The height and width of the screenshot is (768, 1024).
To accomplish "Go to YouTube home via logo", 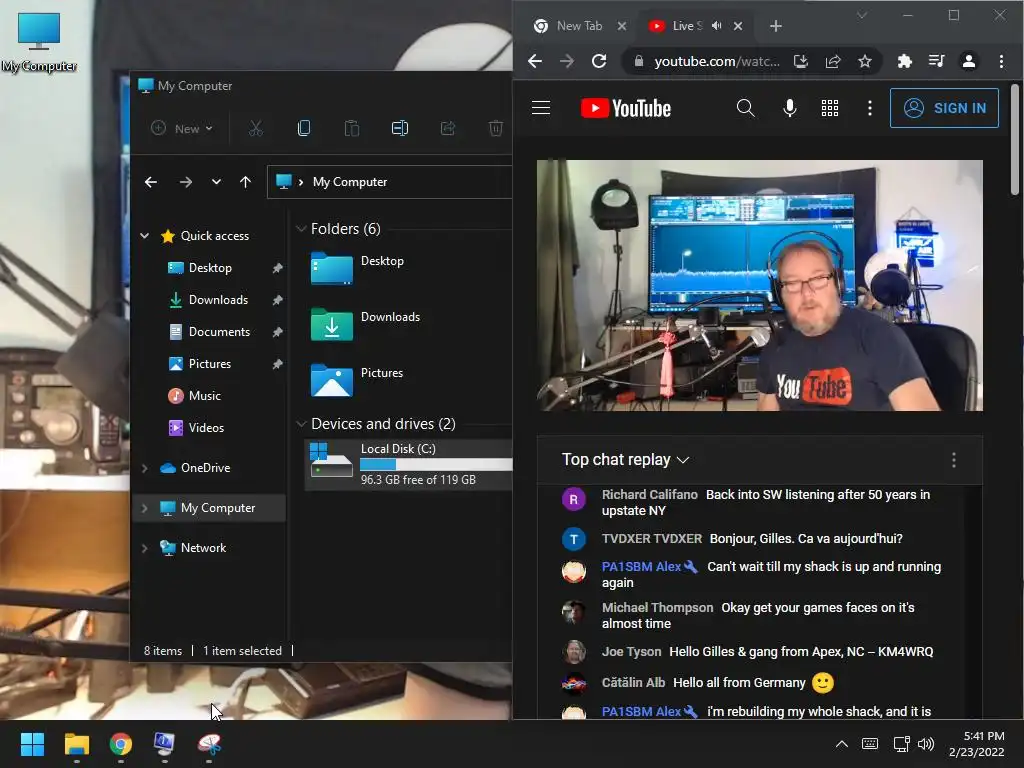I will pos(626,108).
